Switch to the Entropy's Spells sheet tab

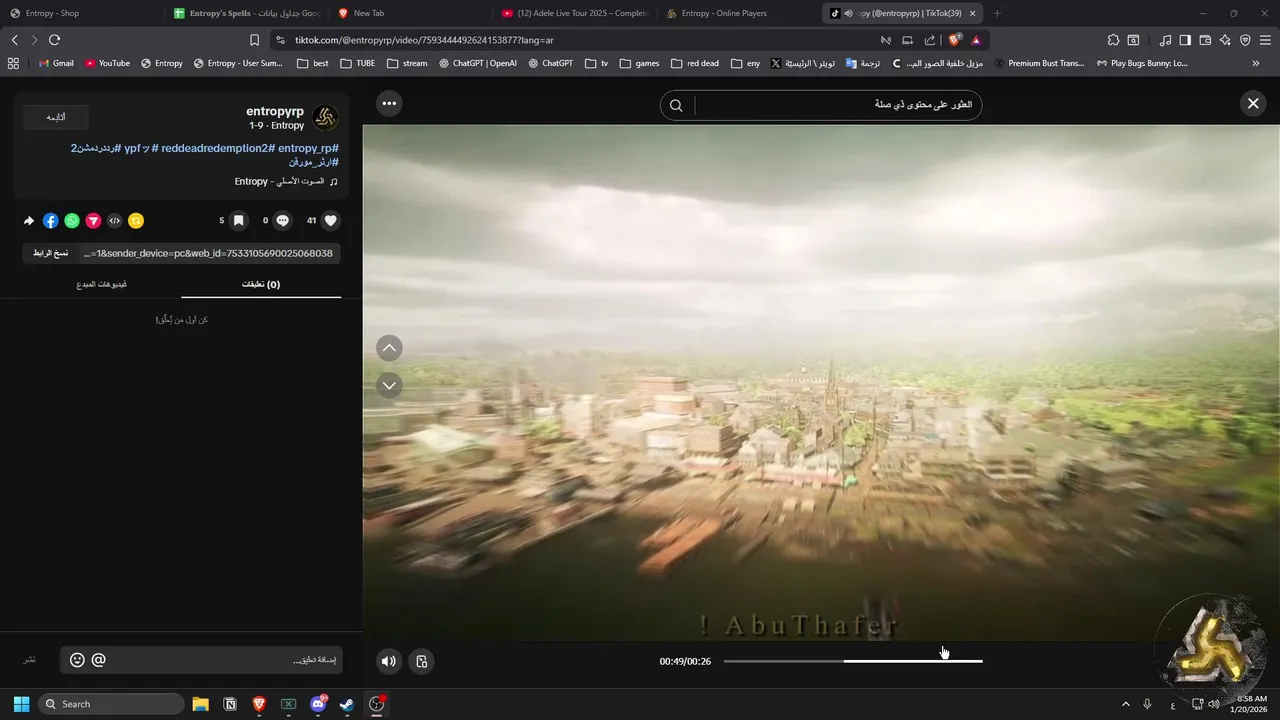pyautogui.click(x=245, y=13)
